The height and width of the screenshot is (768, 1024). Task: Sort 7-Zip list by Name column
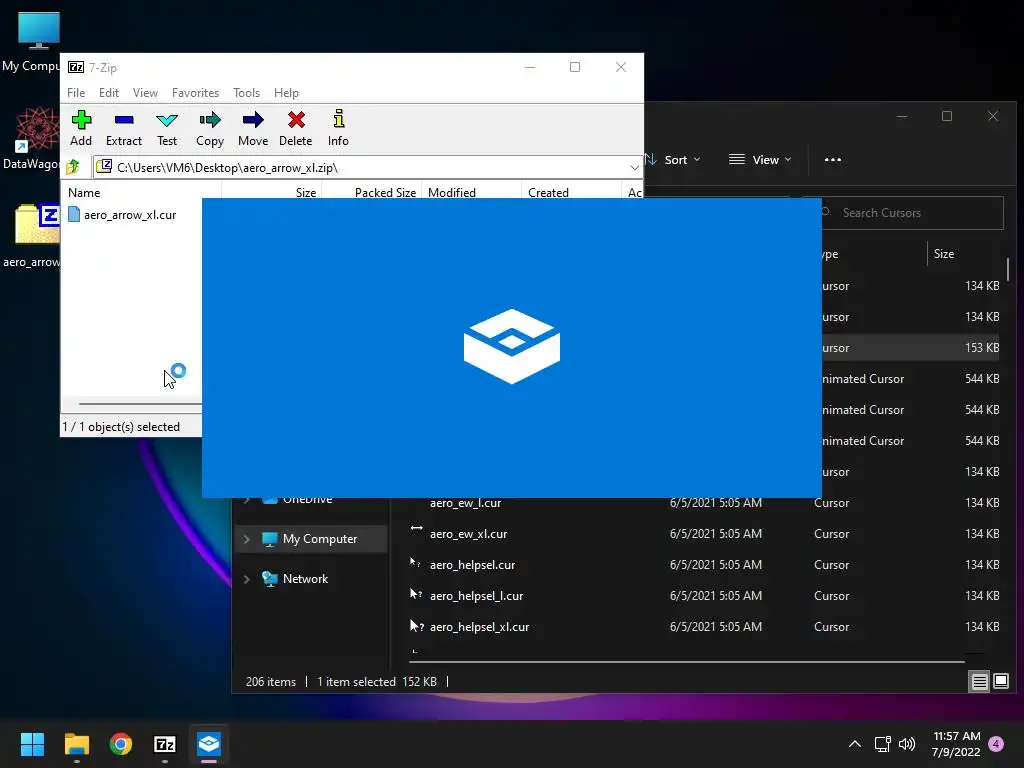pos(84,193)
